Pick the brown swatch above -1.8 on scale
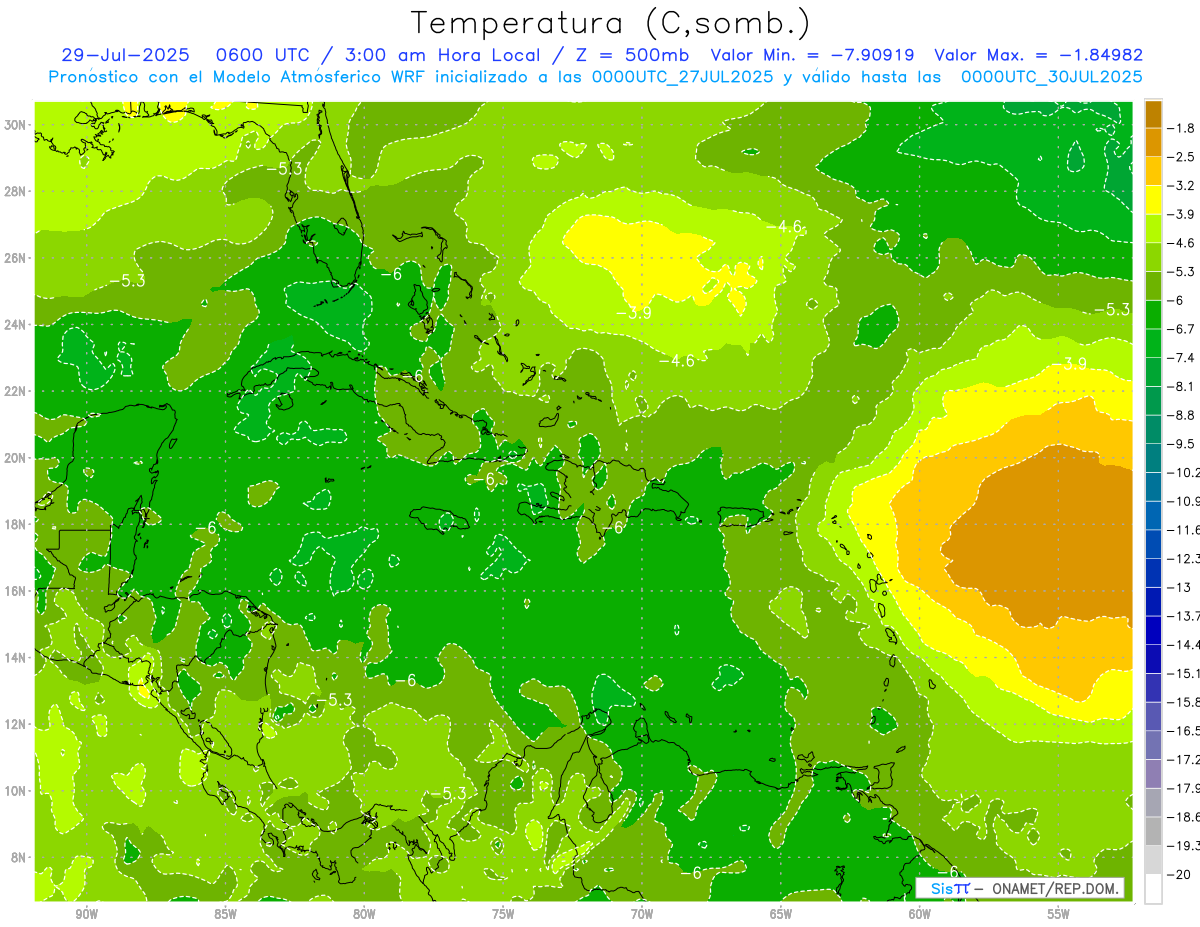Viewport: 1200px width, 927px height. 1153,114
